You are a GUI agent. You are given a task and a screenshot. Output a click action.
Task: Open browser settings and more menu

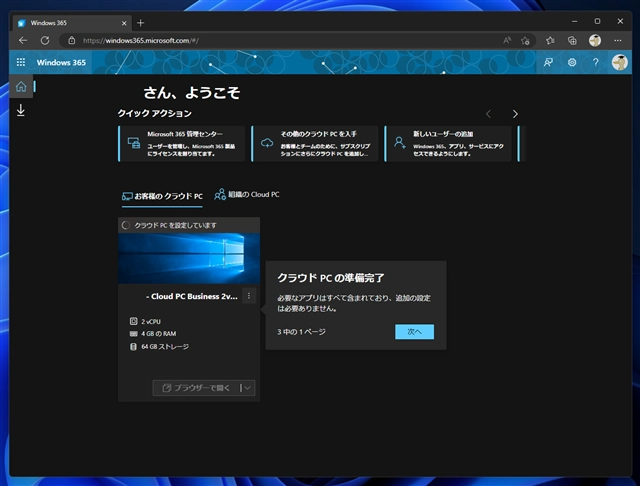tap(618, 40)
